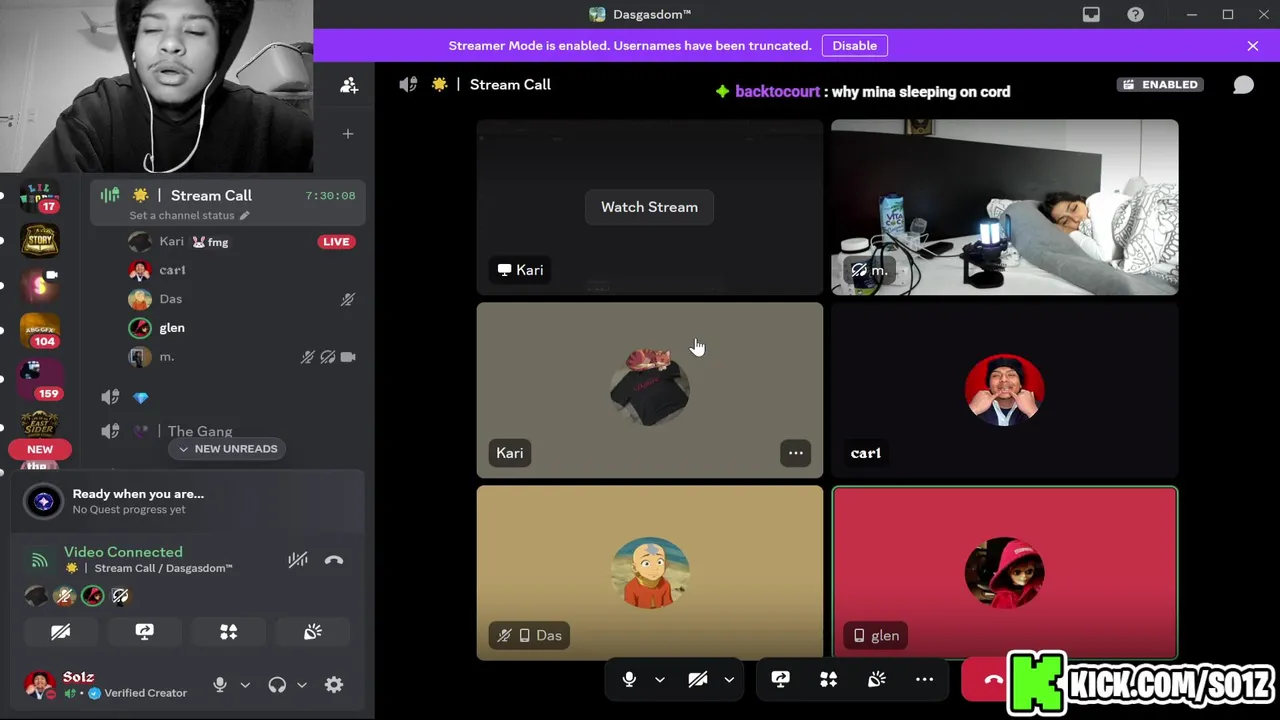Viewport: 1280px width, 720px height.
Task: Open the dollar sign server icon
Action: pyautogui.click(x=40, y=287)
